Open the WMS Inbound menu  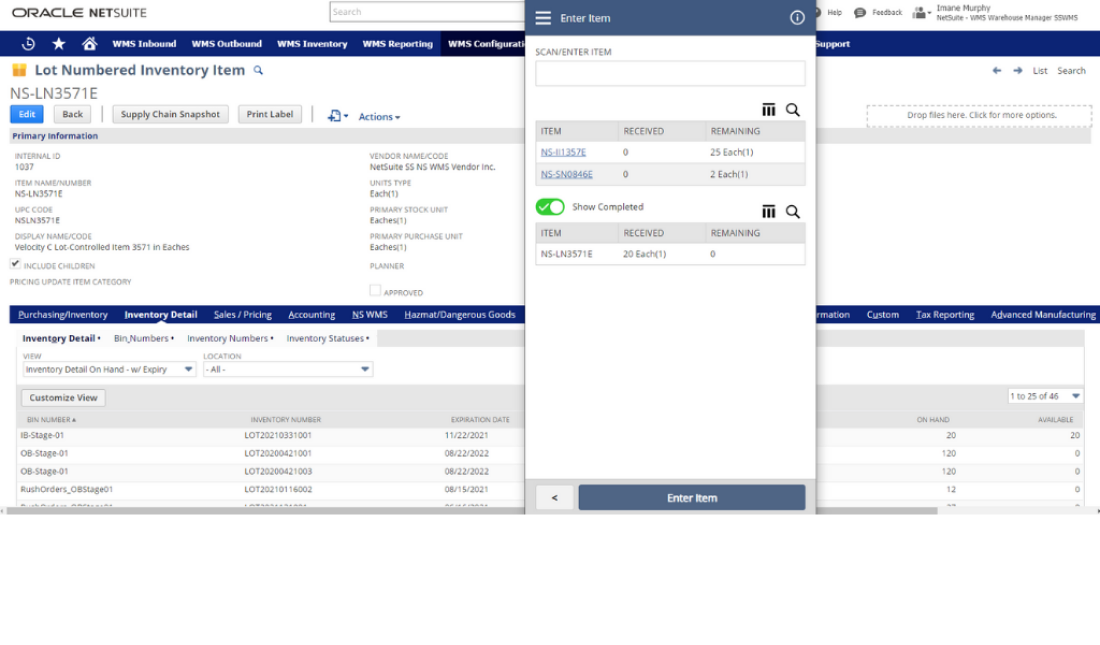click(144, 44)
